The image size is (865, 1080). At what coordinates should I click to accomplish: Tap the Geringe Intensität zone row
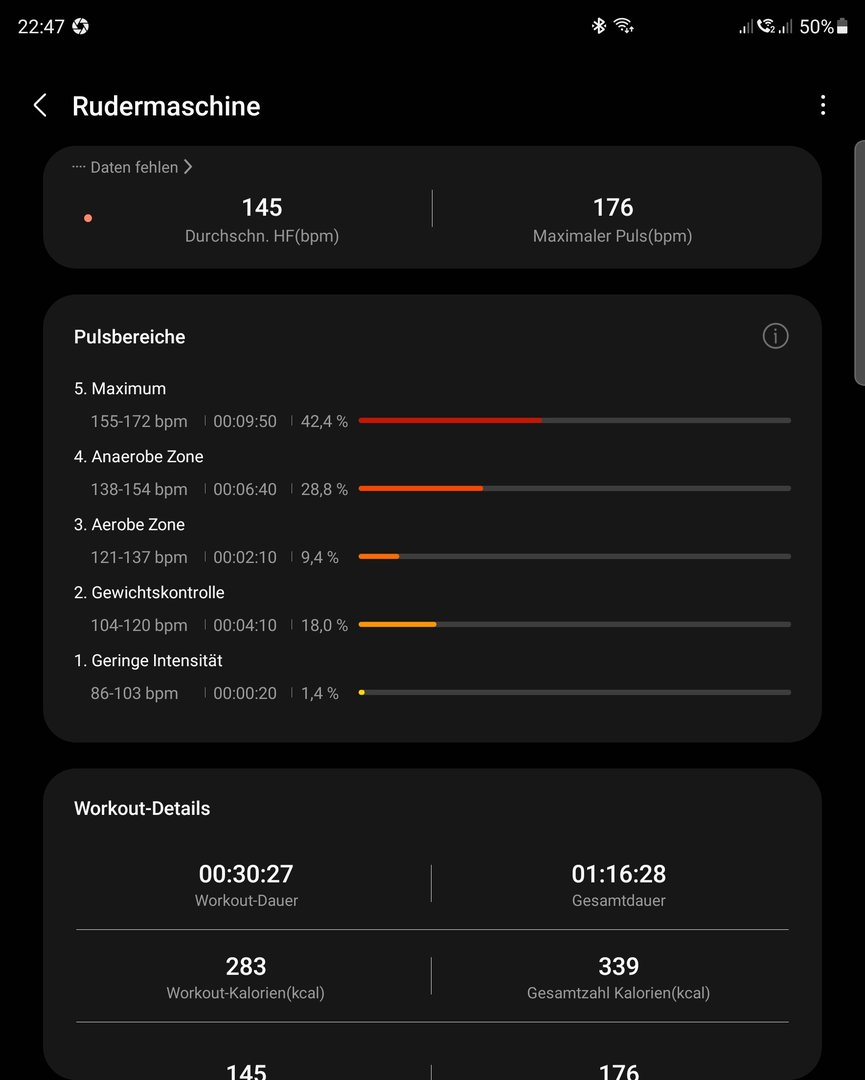pos(432,677)
